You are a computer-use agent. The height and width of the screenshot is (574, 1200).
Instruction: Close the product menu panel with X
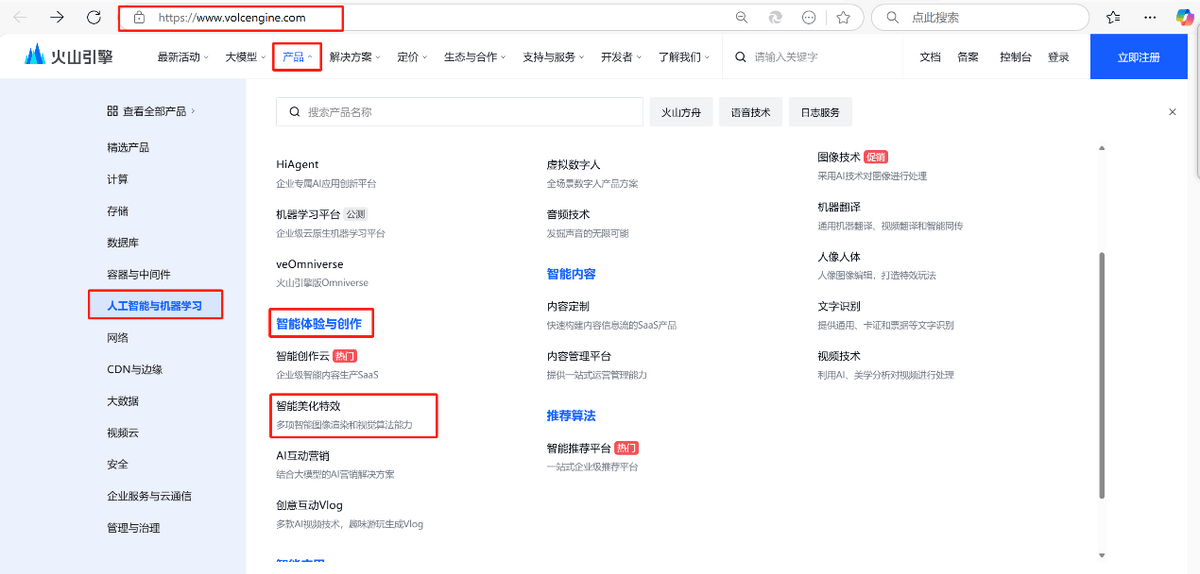[x=1172, y=112]
